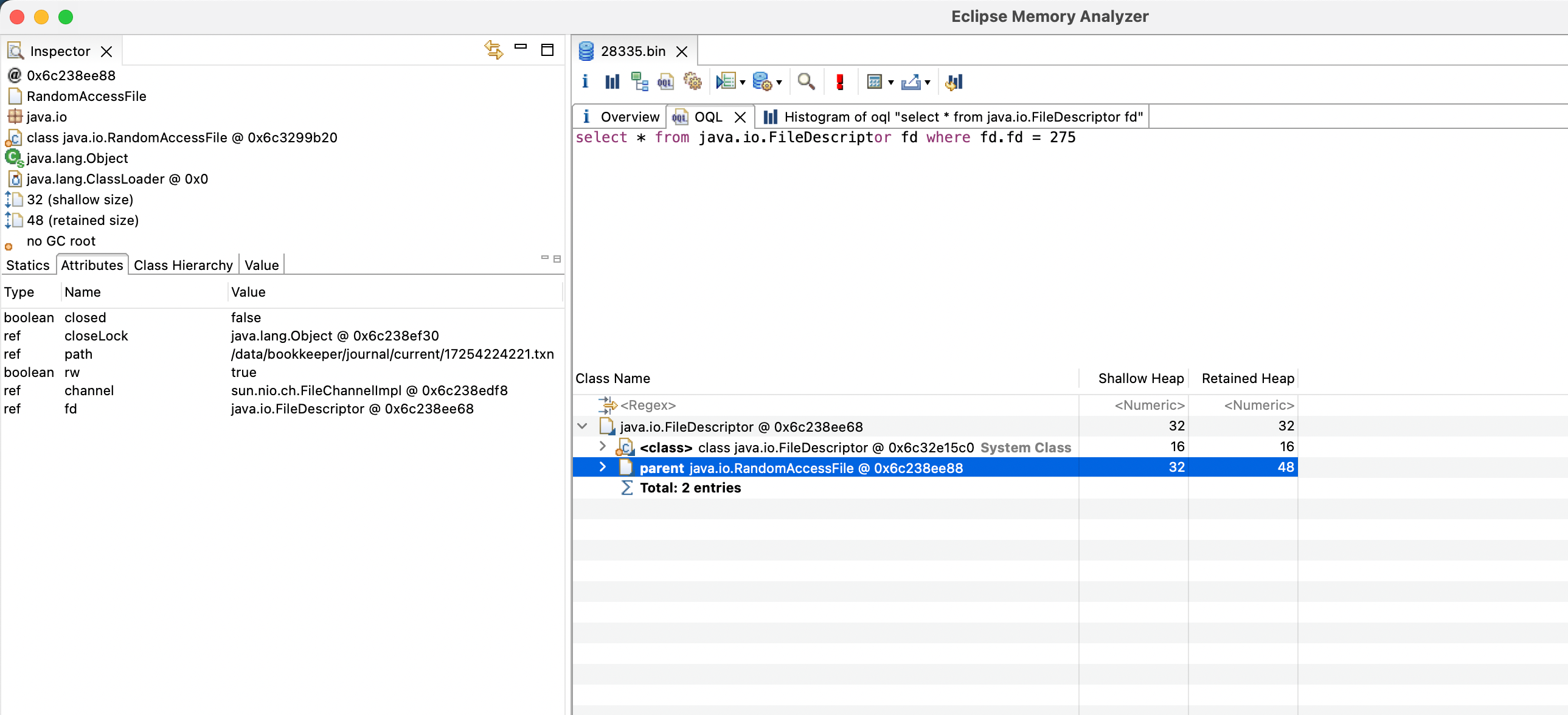The width and height of the screenshot is (1568, 715).
Task: Open the Overview info toolbar icon
Action: (585, 81)
